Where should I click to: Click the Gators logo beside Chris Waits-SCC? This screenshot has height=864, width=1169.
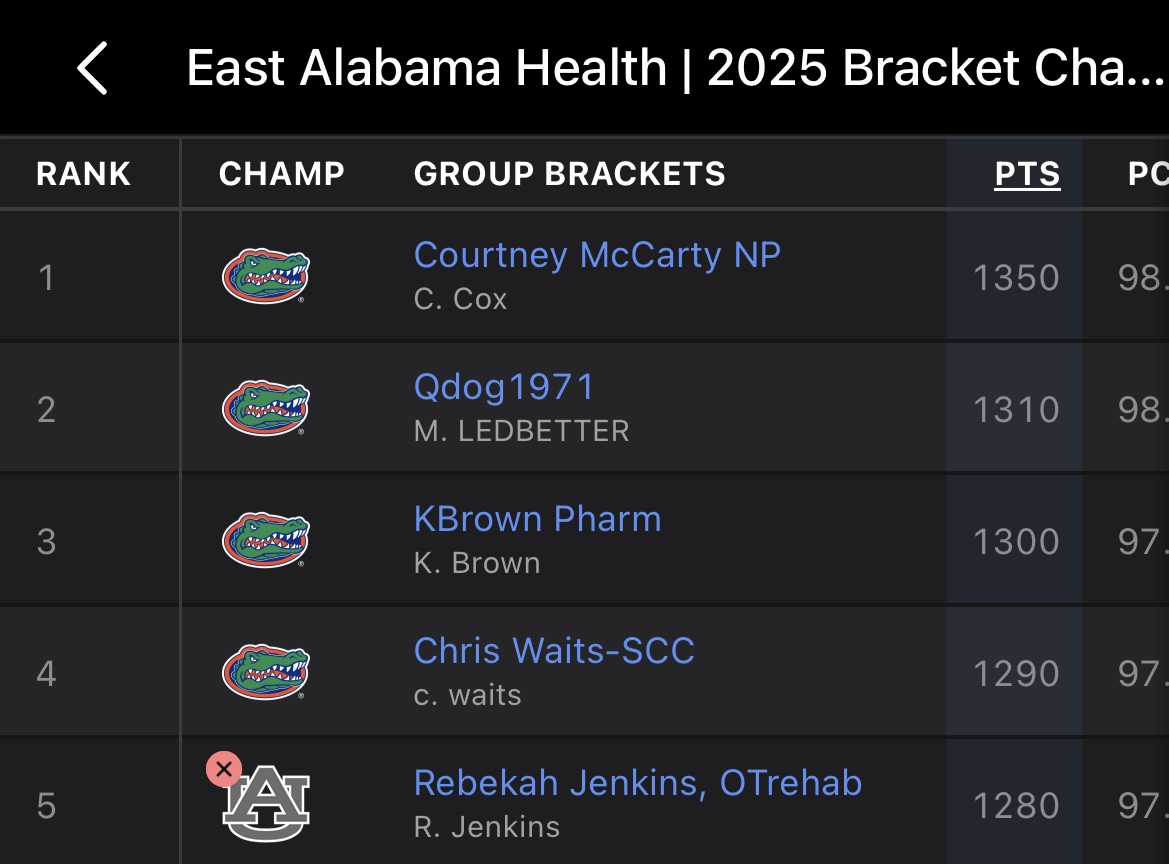pos(265,673)
